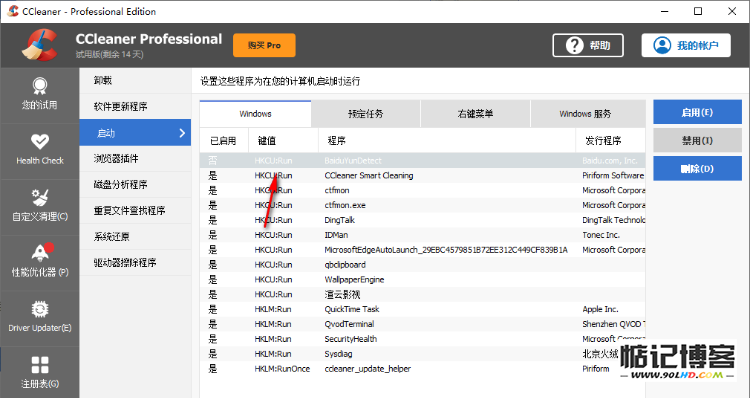750x398 pixels.
Task: Open 注册表(G) grid icon
Action: tap(40, 365)
